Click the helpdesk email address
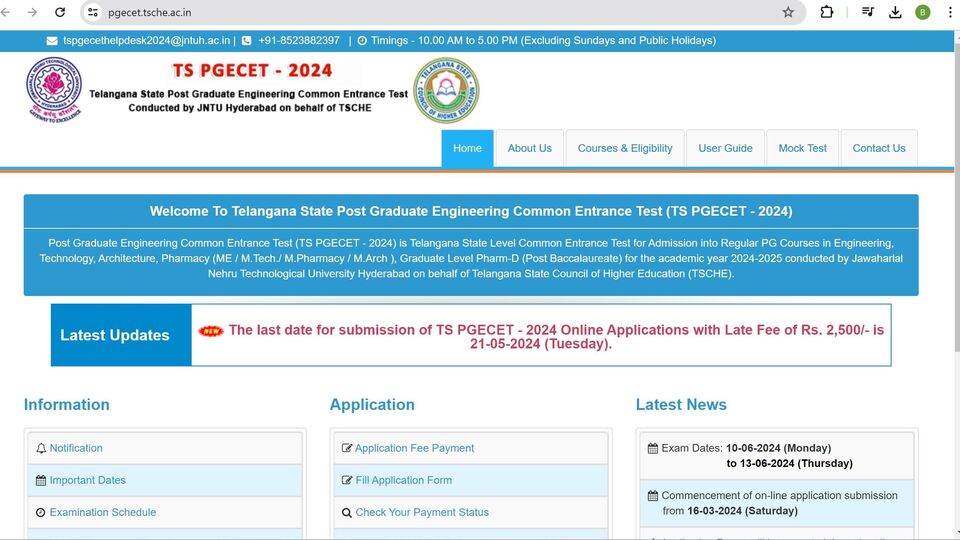 [146, 40]
